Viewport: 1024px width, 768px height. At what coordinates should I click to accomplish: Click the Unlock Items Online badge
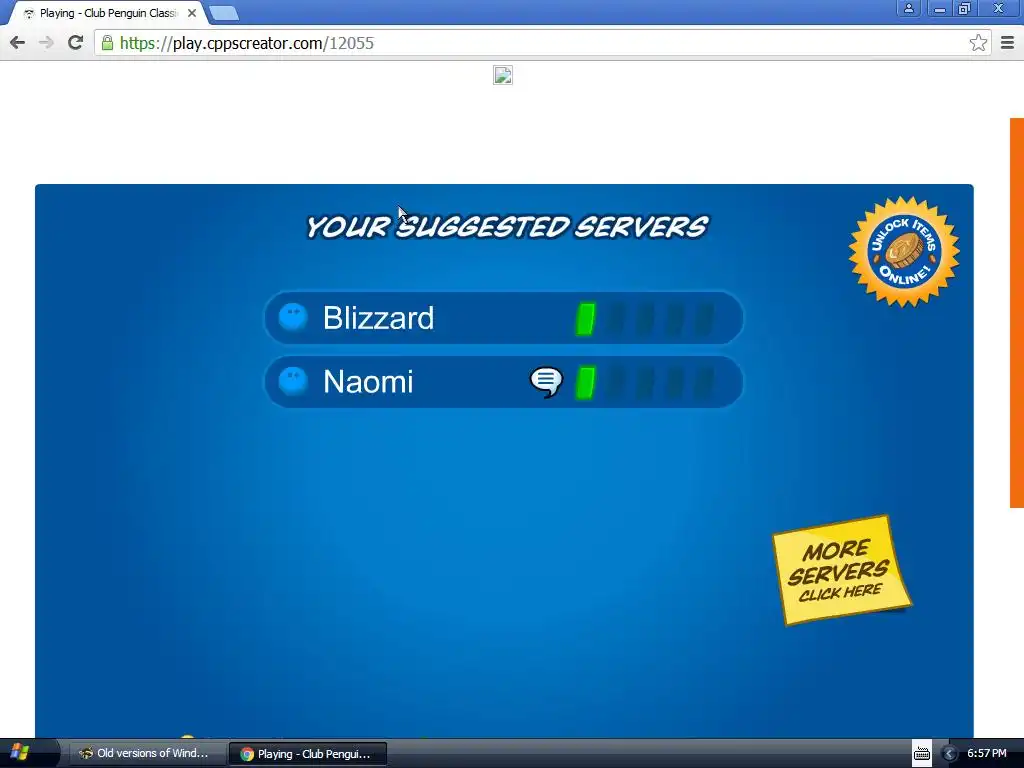coord(904,251)
